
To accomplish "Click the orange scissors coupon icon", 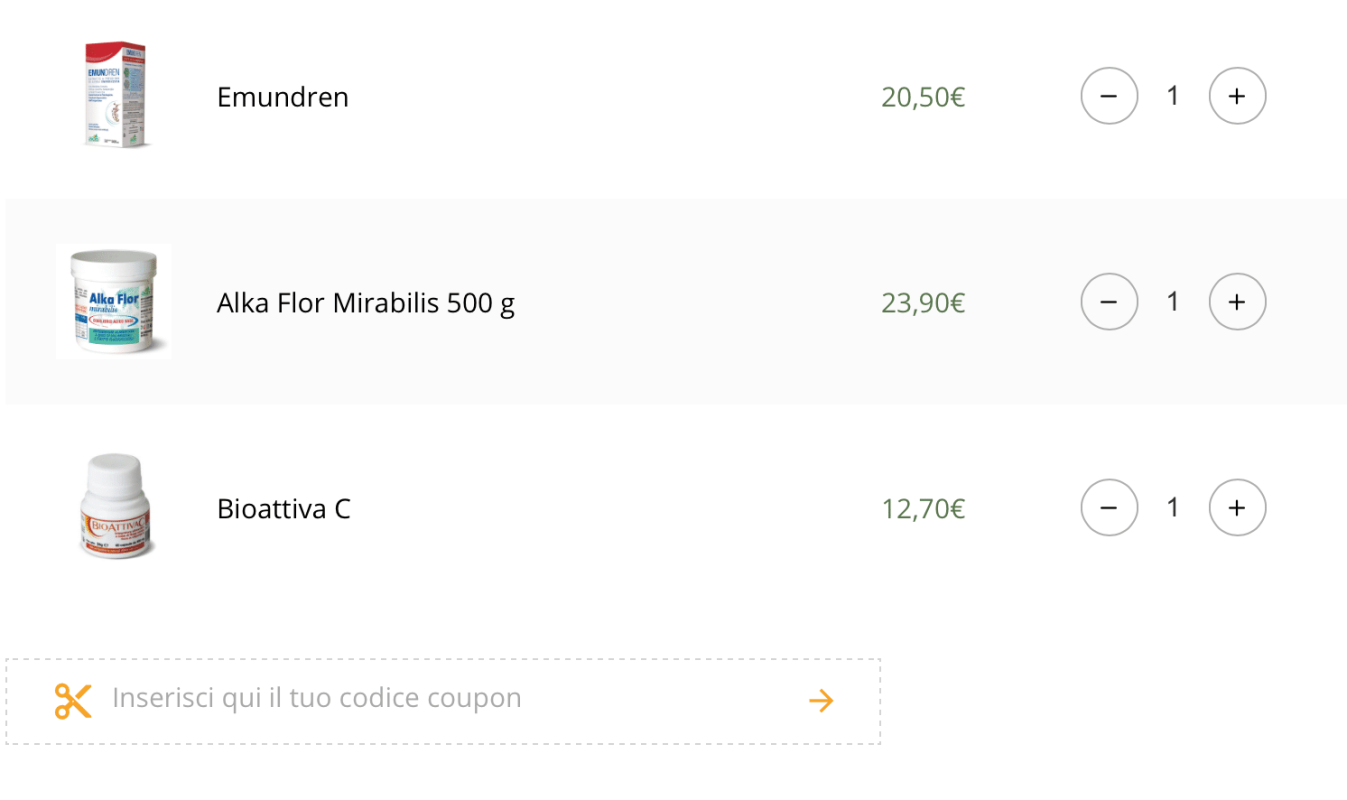I will [73, 701].
